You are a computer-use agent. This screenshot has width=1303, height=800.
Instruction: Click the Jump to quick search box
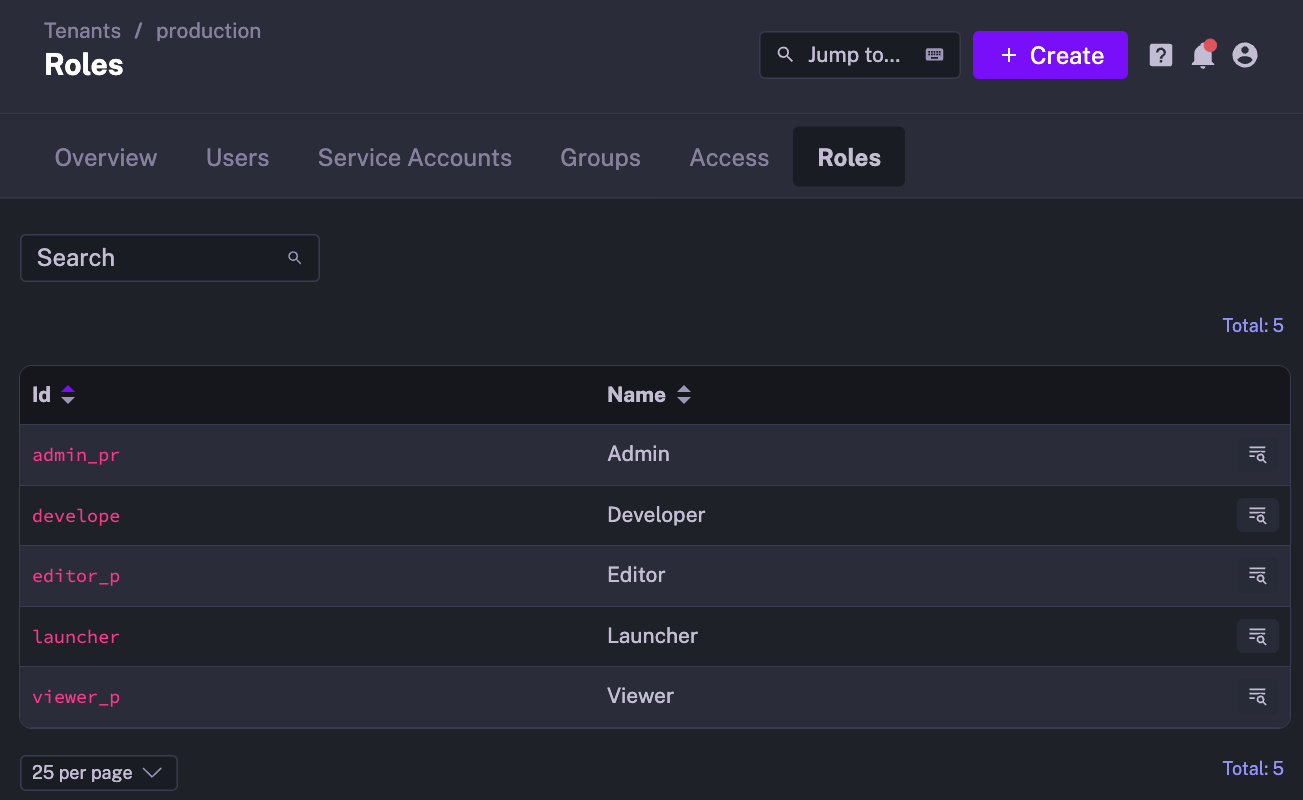[x=859, y=55]
